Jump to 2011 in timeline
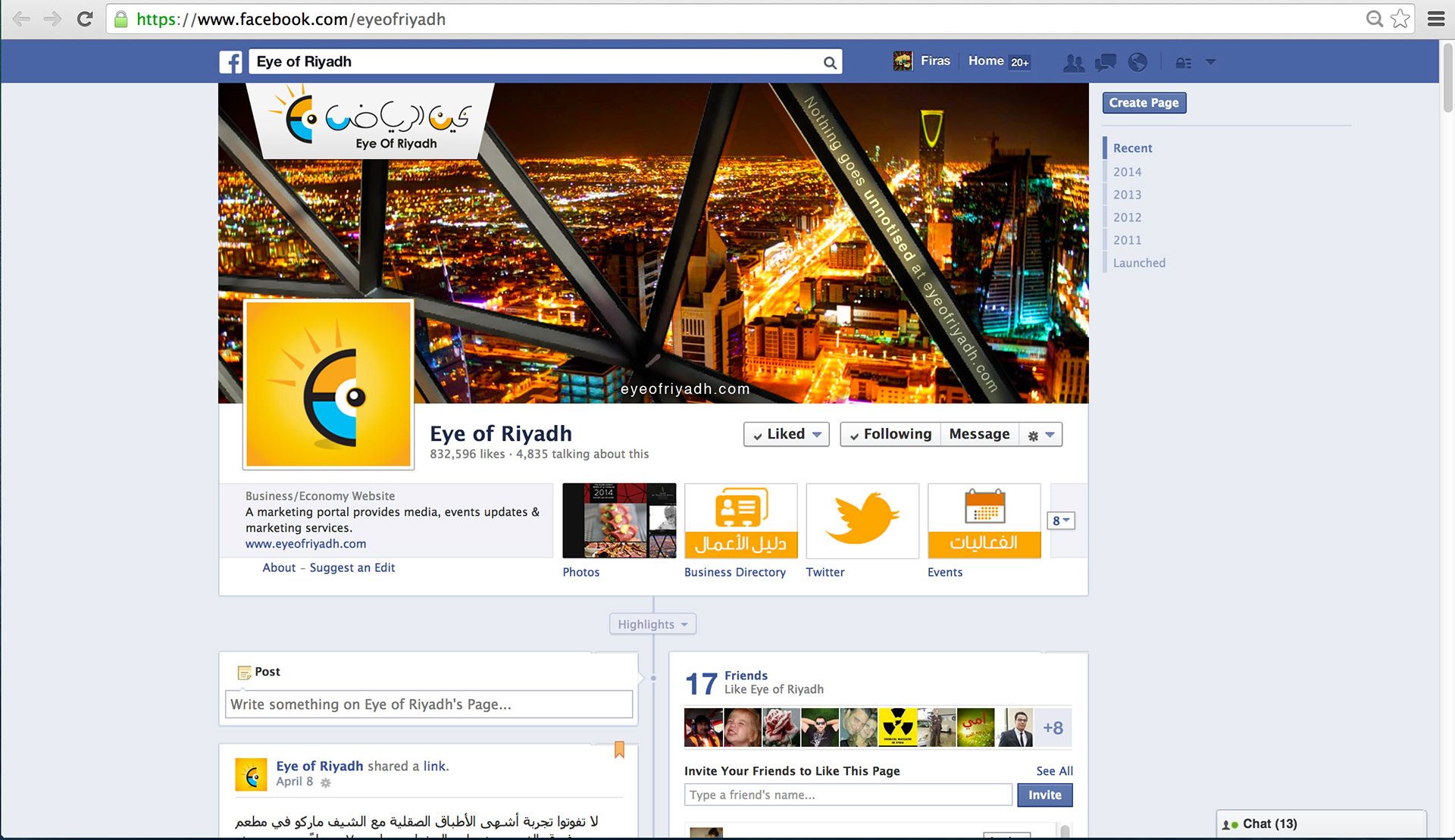The width and height of the screenshot is (1455, 840). point(1127,240)
